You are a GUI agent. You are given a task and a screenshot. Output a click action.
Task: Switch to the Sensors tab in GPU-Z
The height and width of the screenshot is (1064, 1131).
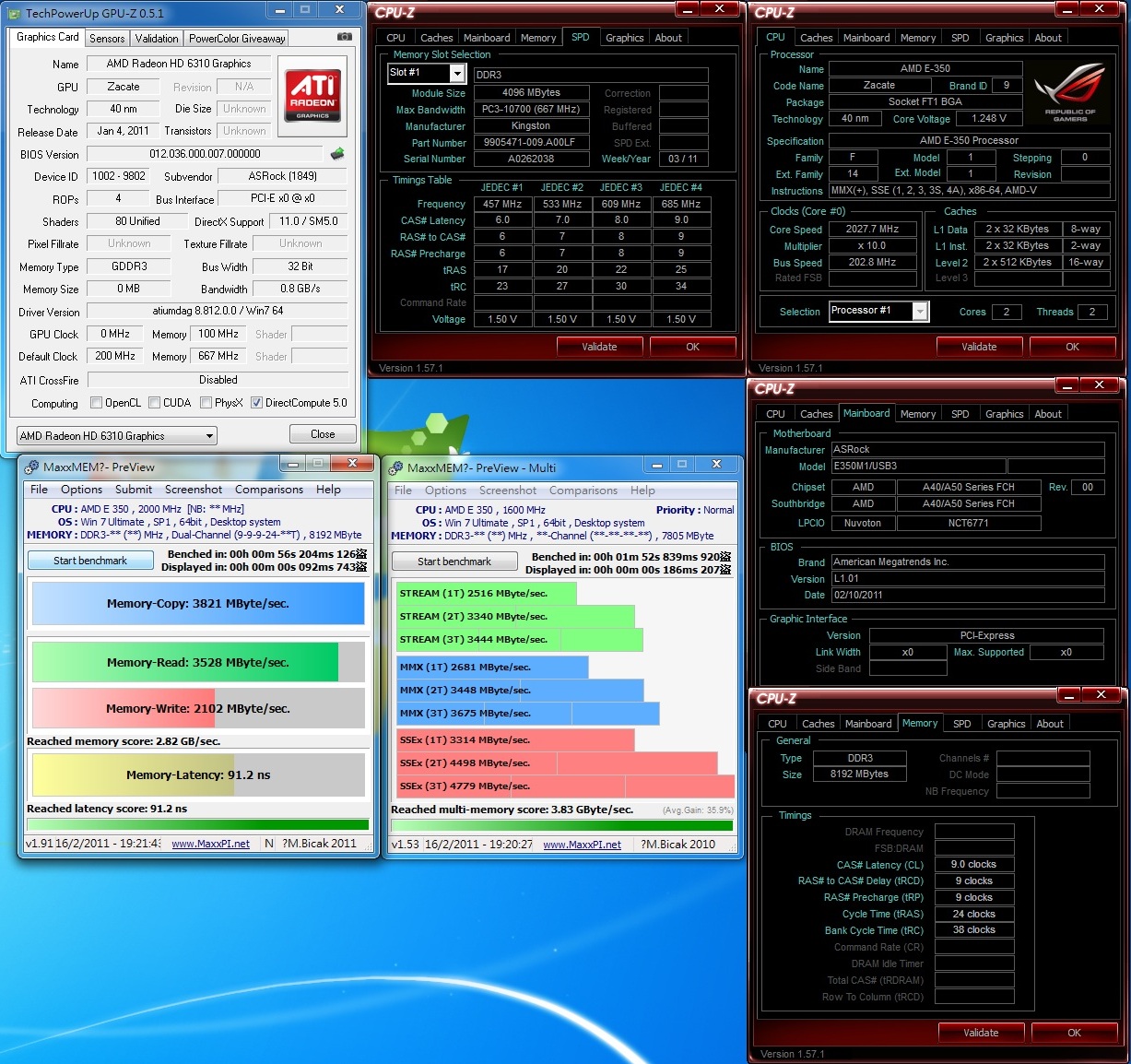click(107, 39)
